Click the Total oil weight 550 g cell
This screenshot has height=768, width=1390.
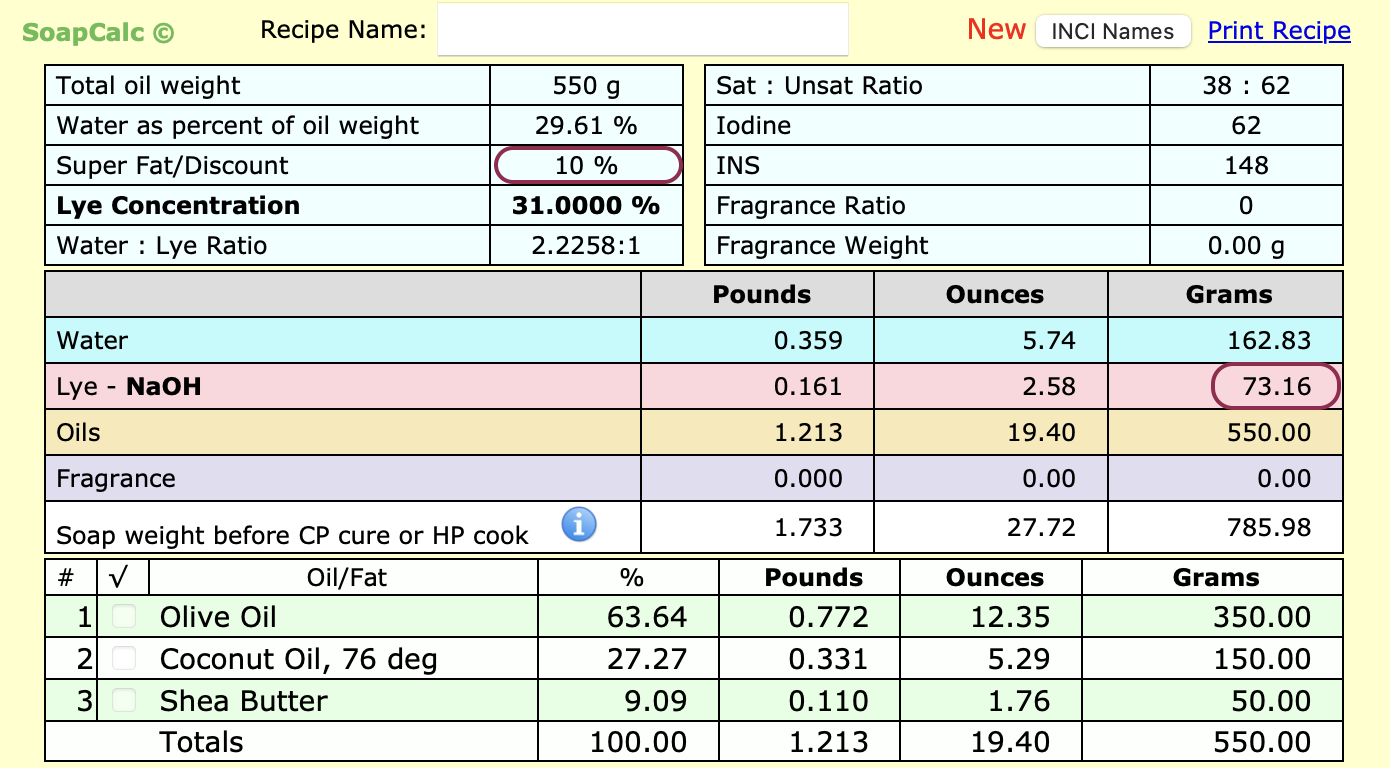[x=586, y=86]
